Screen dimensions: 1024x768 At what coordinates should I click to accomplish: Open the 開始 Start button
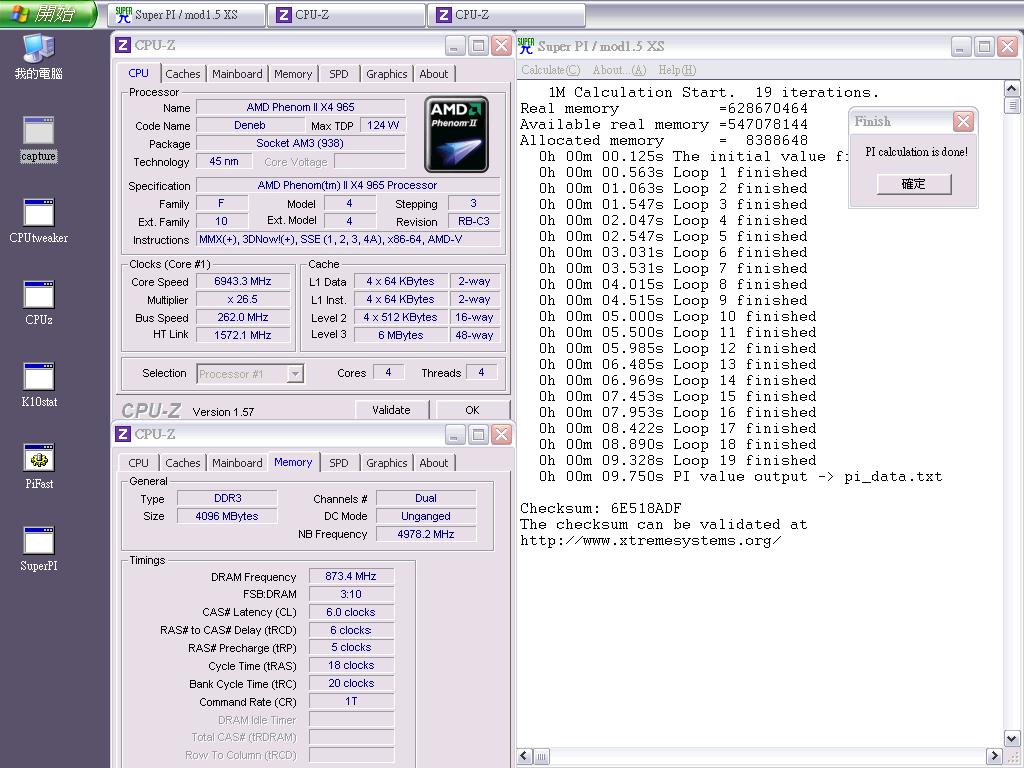pos(48,14)
